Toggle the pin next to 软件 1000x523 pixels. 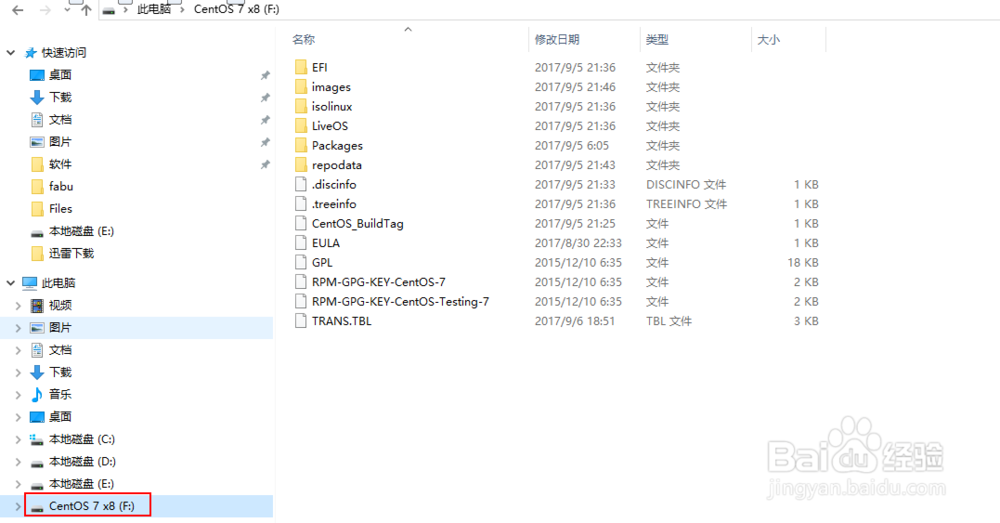pyautogui.click(x=265, y=165)
